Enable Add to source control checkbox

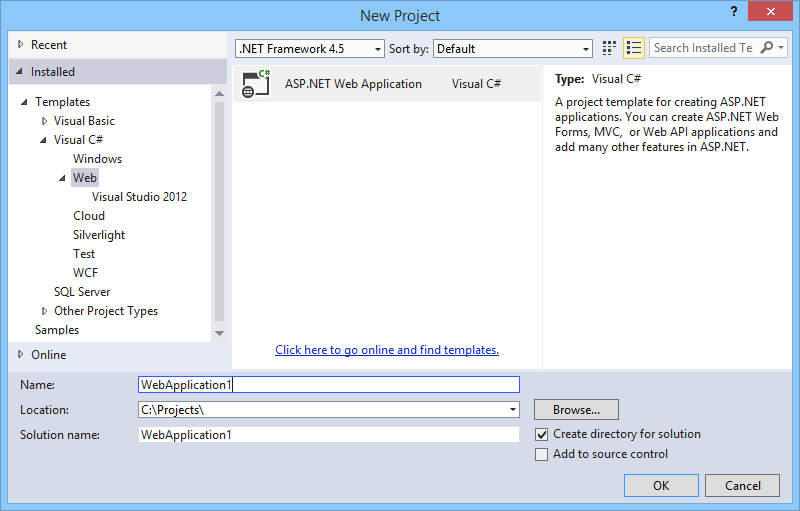pos(541,454)
